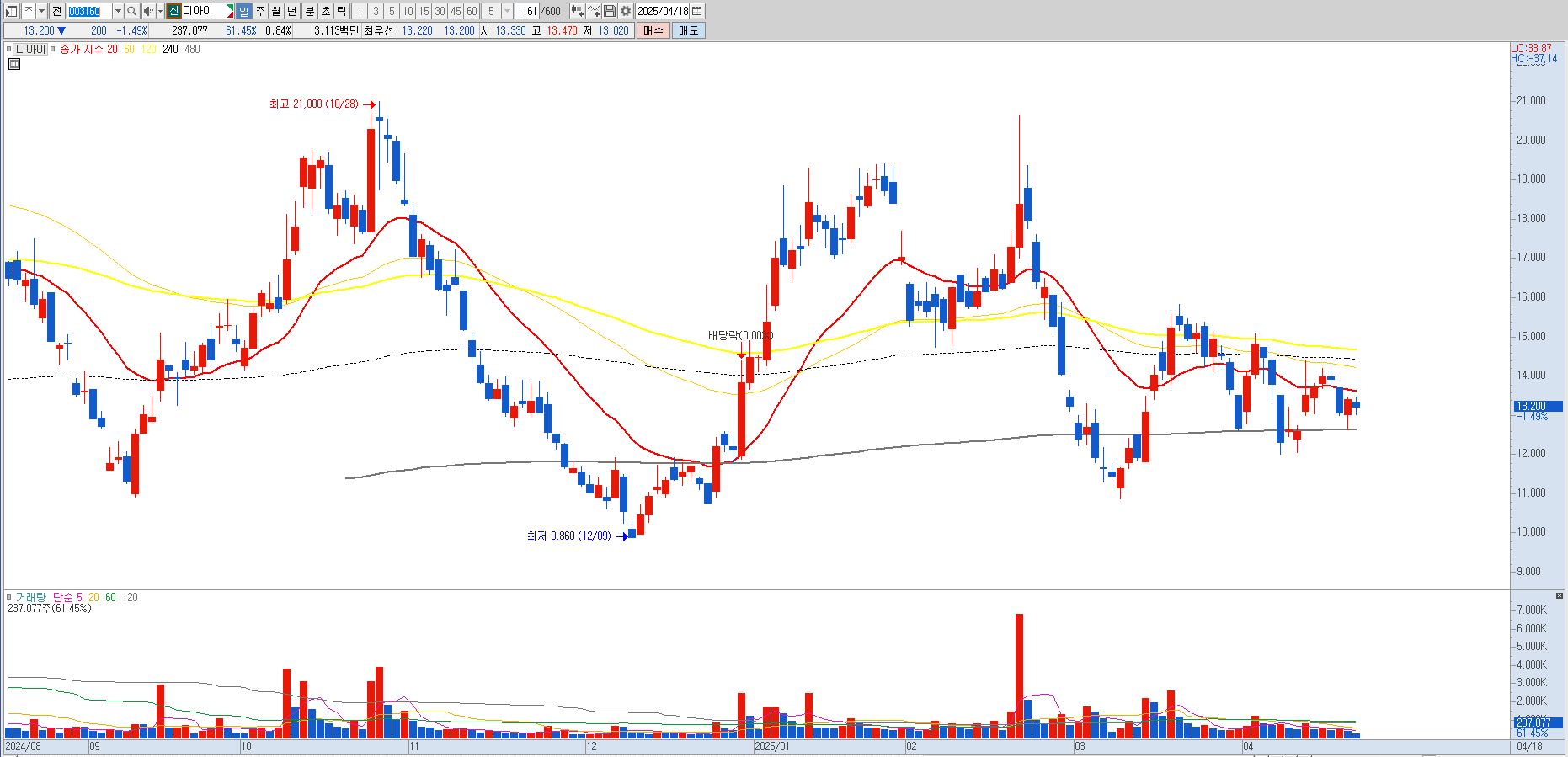Switch chart to 월 monthly period
The width and height of the screenshot is (1568, 757).
275,11
